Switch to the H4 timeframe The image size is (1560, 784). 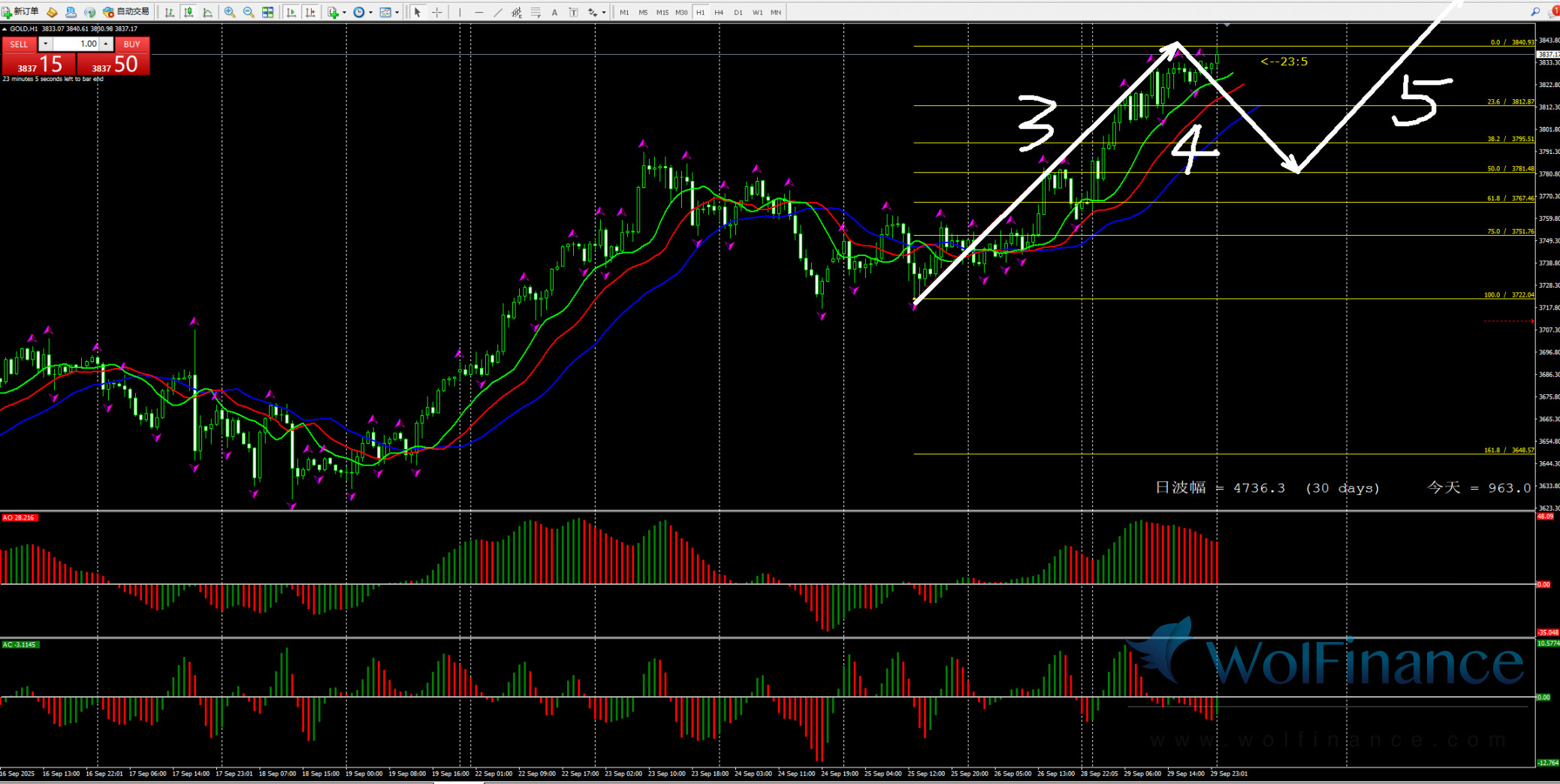719,12
